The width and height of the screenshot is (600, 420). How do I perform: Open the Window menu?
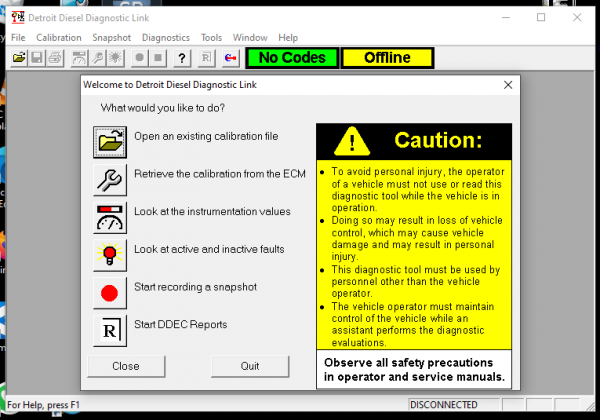(250, 37)
